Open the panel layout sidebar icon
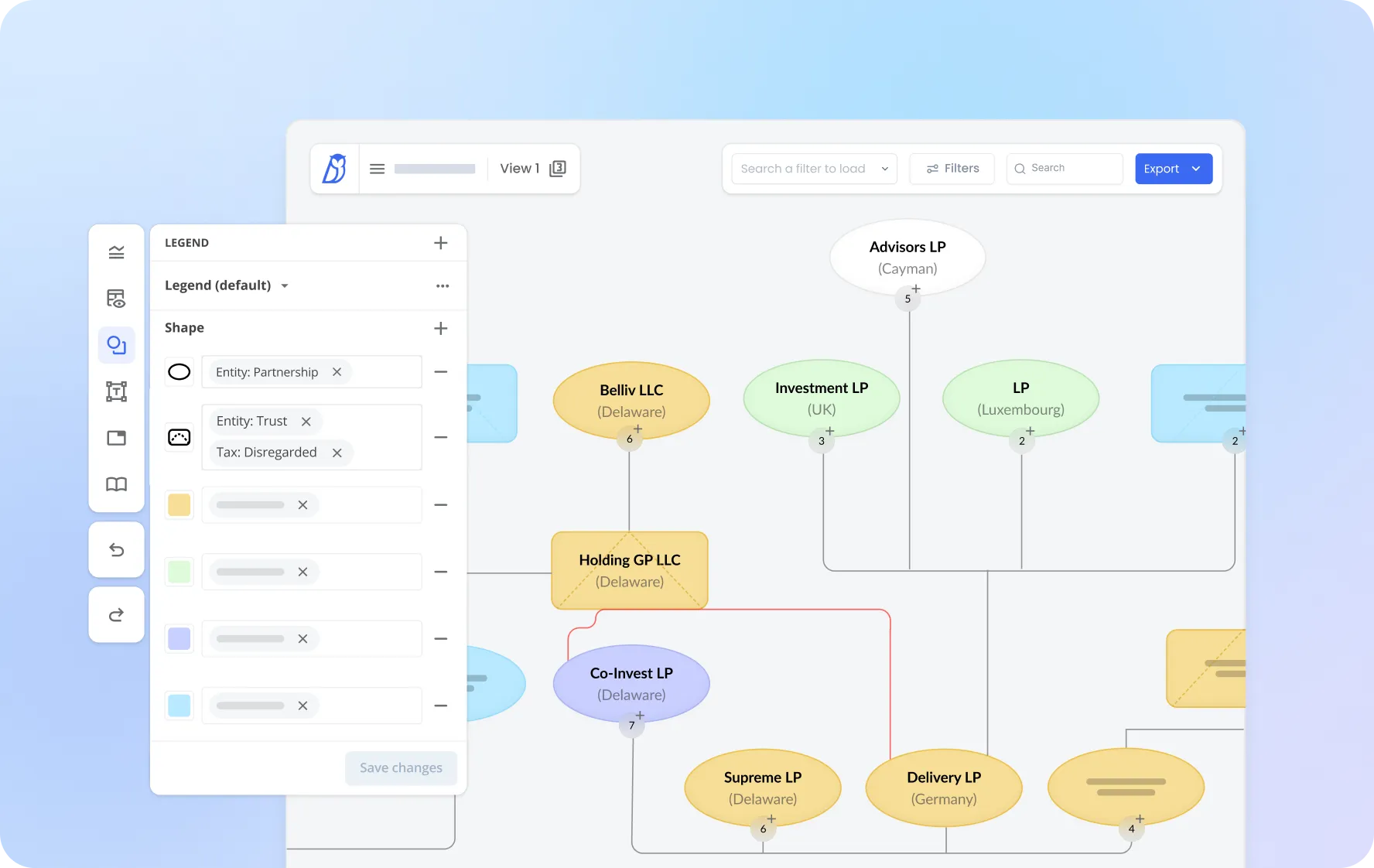The width and height of the screenshot is (1374, 868). (x=117, y=438)
